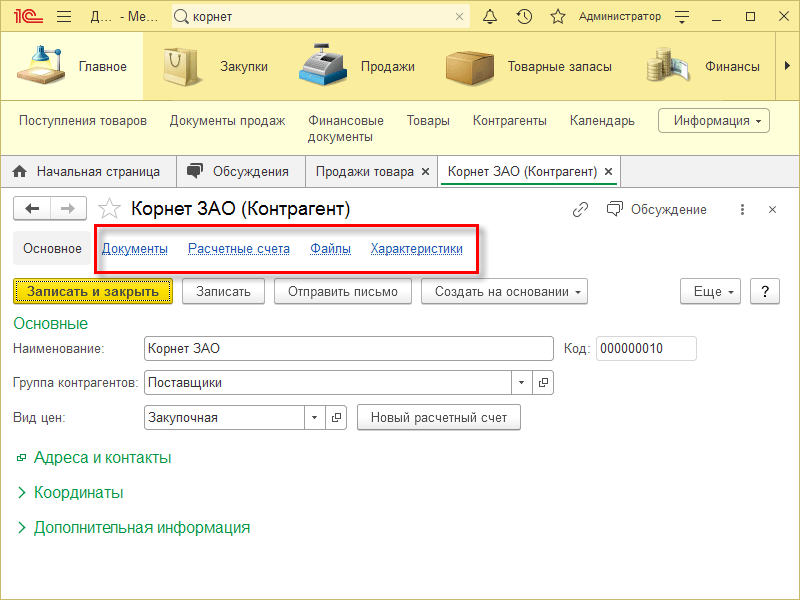This screenshot has height=600, width=800.
Task: Switch to the Продажи товара tab
Action: click(364, 172)
